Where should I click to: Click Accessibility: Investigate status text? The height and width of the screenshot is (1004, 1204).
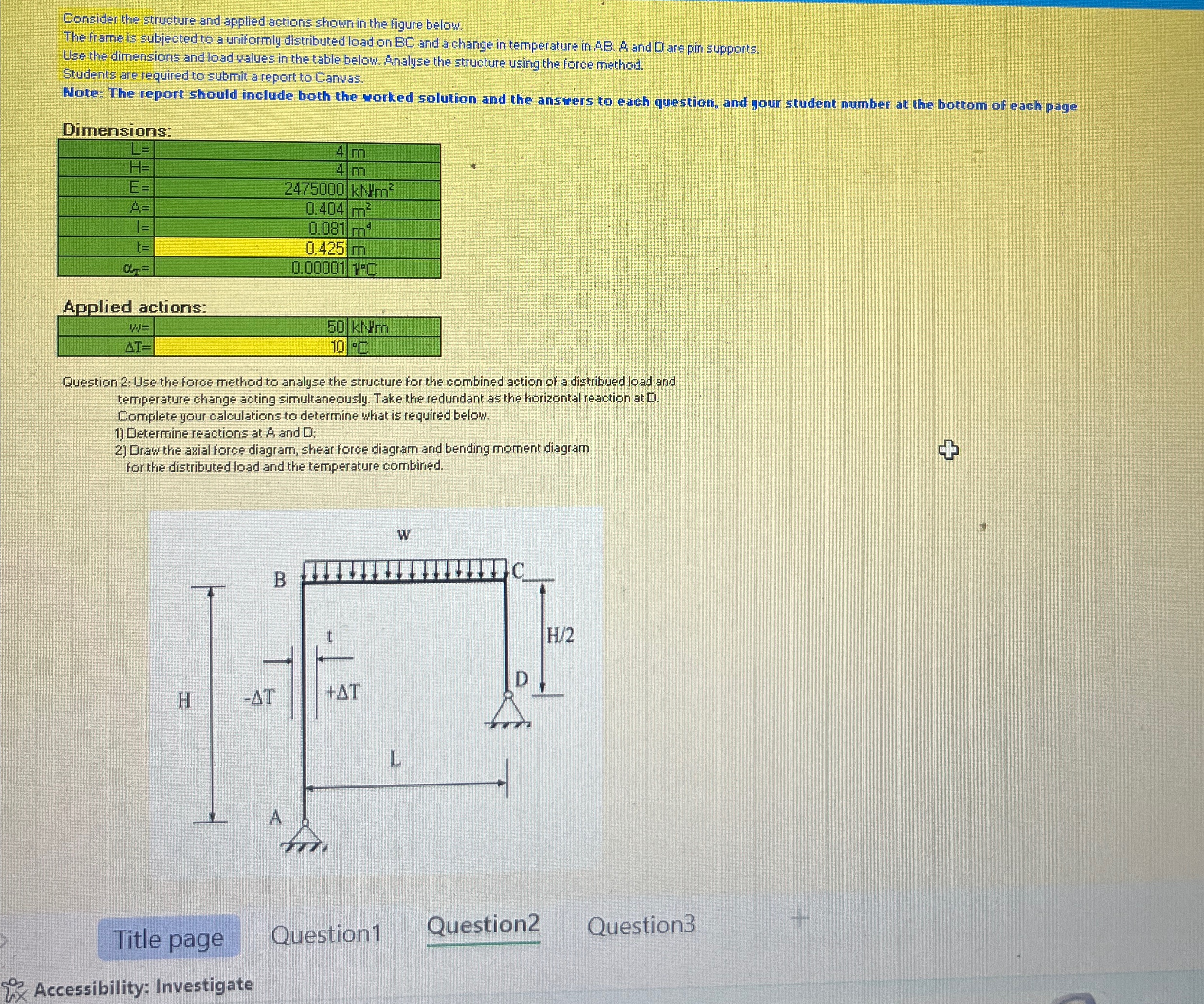point(144,987)
